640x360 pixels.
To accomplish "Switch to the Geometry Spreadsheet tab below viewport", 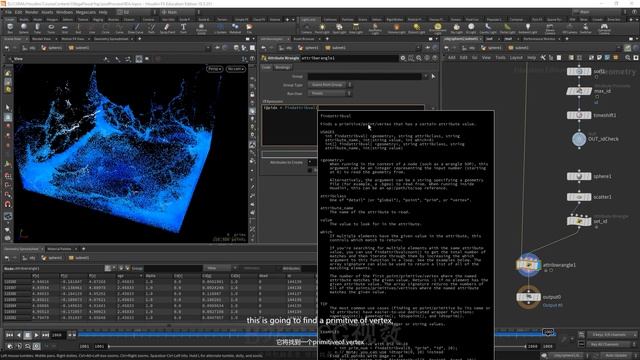I will point(21,249).
